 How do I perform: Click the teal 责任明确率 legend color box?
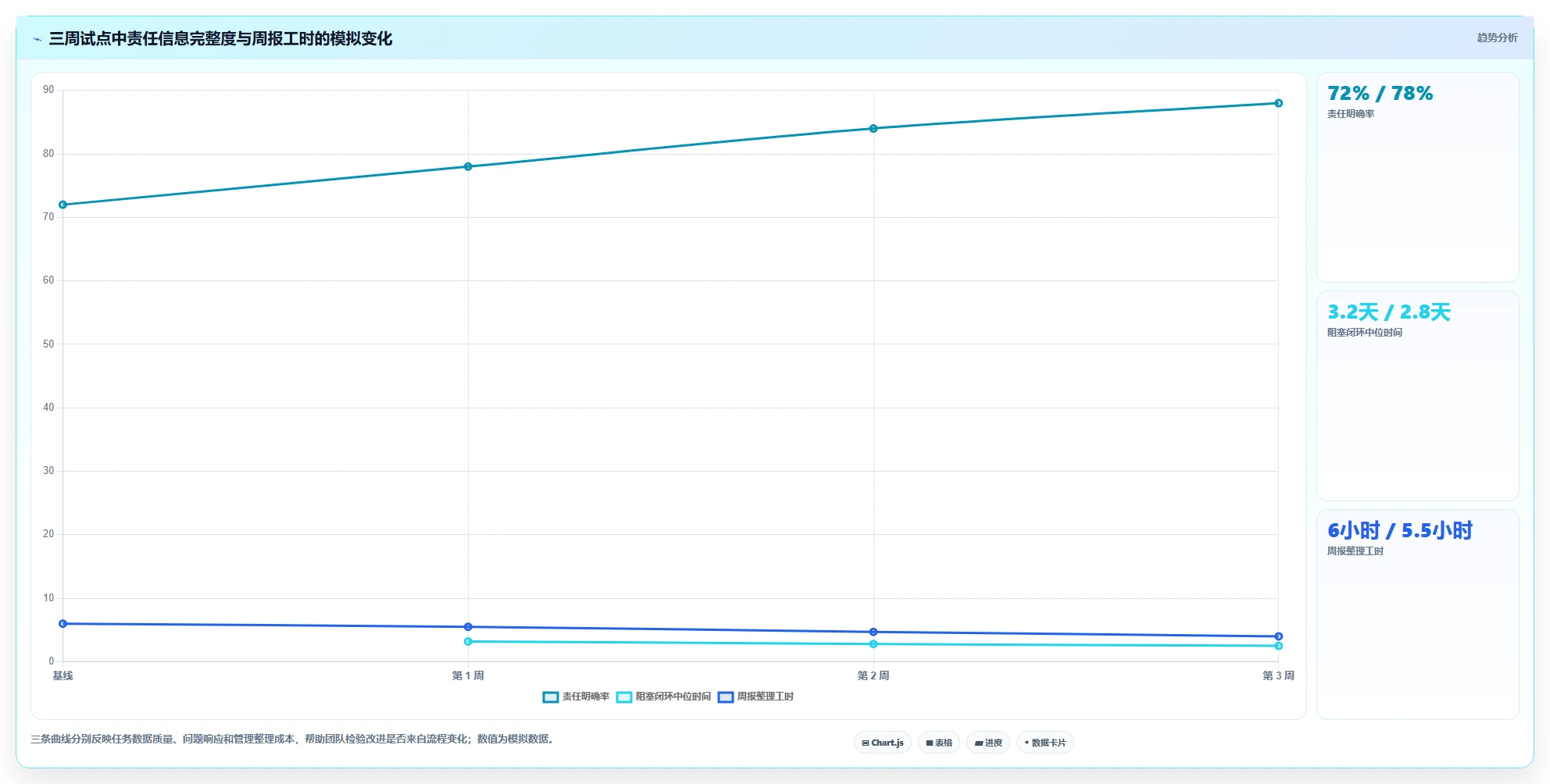(551, 697)
